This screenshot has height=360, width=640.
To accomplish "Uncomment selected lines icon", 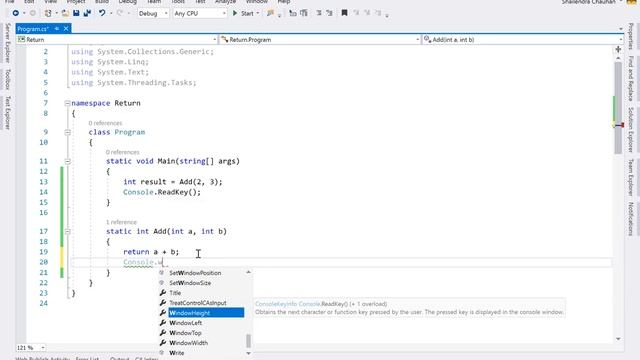I will [x=329, y=13].
